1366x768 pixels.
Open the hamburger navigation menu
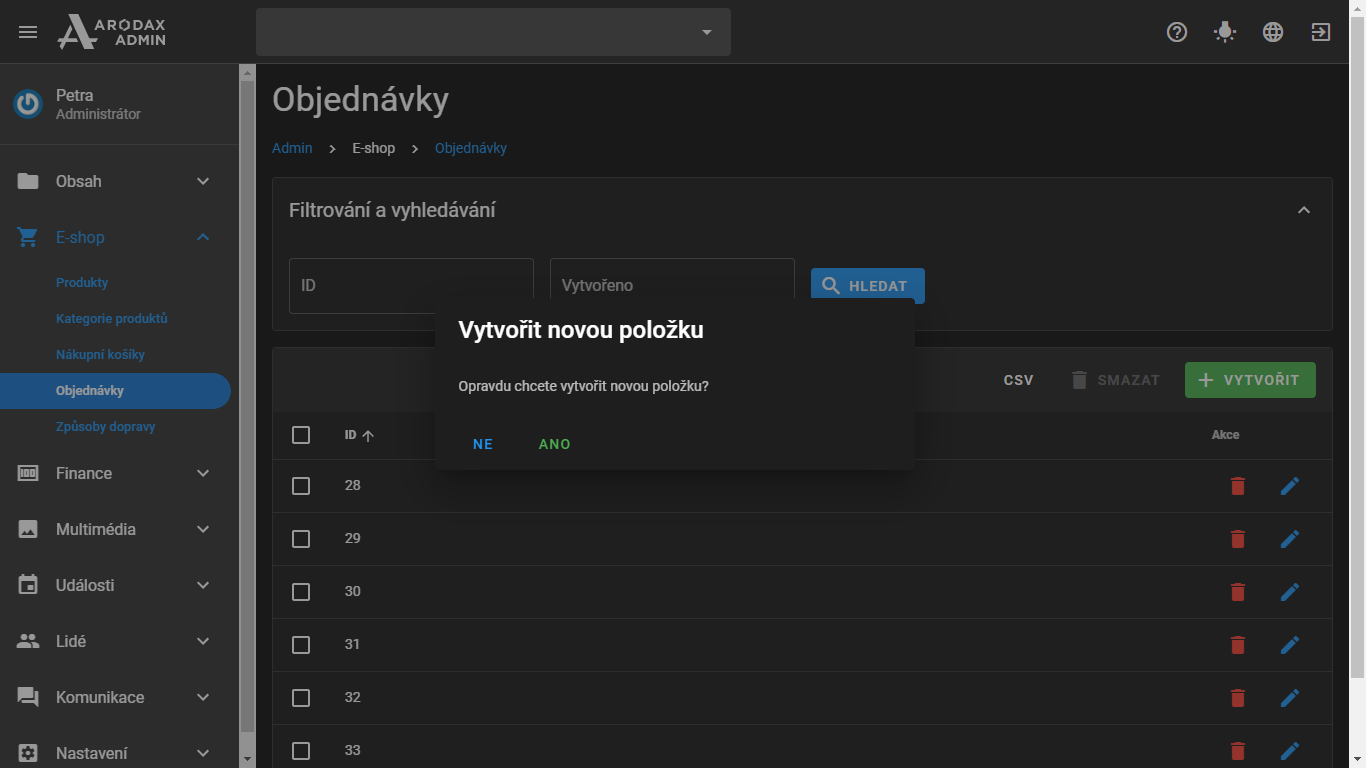click(x=28, y=32)
